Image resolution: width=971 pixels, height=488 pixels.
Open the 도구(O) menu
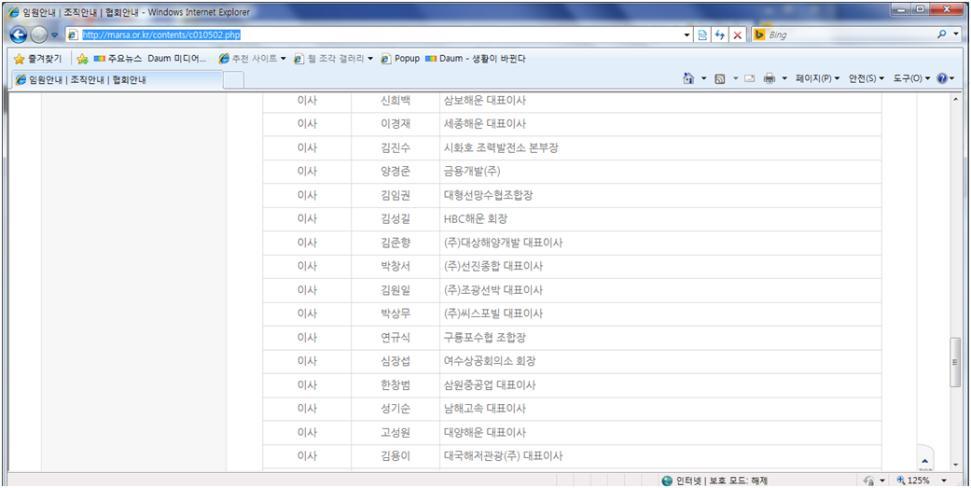(912, 79)
